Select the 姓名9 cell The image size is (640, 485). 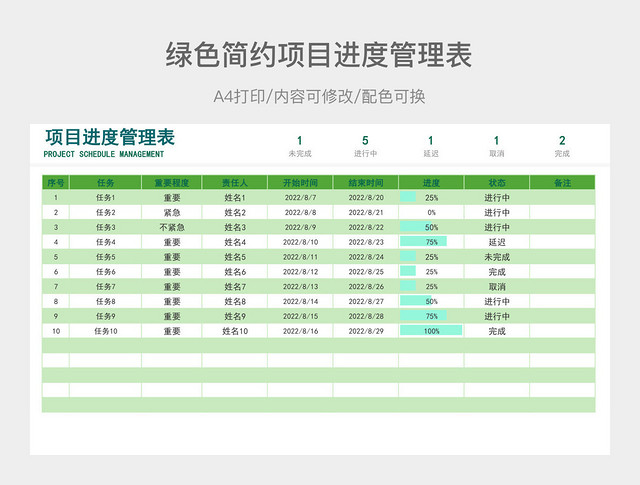pyautogui.click(x=235, y=316)
